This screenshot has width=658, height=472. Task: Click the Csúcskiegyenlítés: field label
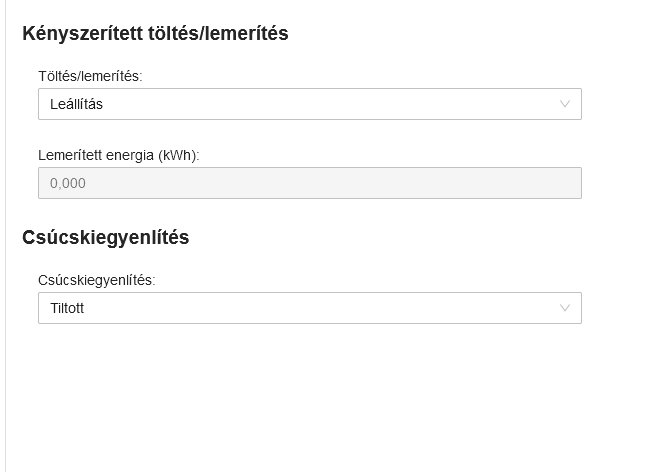point(97,280)
